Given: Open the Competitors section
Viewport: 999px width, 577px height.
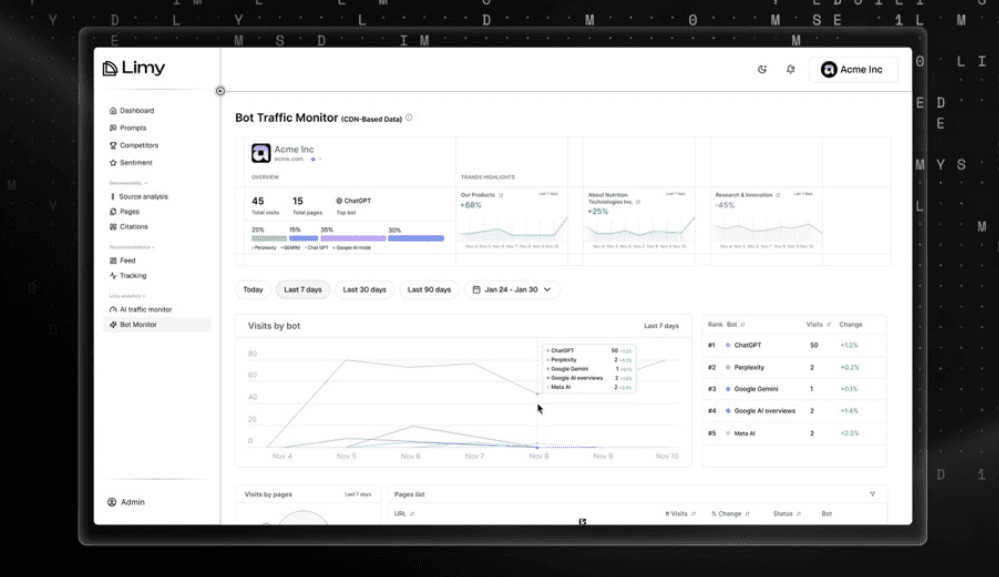Looking at the screenshot, I should coord(133,145).
